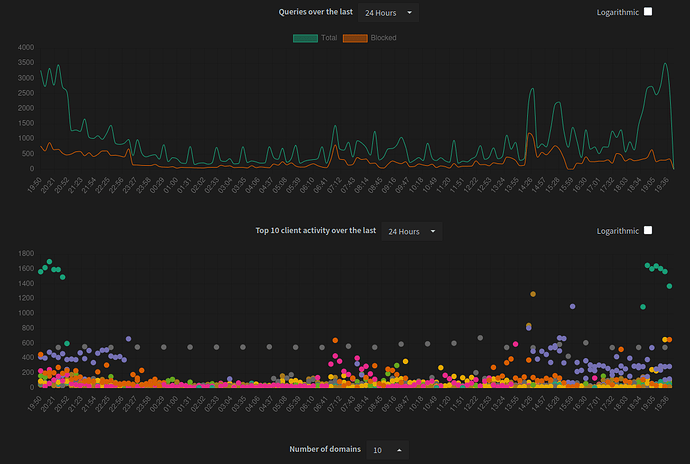Click the 'Blocked' legend text label
Image resolution: width=690 pixels, height=464 pixels.
pos(383,38)
